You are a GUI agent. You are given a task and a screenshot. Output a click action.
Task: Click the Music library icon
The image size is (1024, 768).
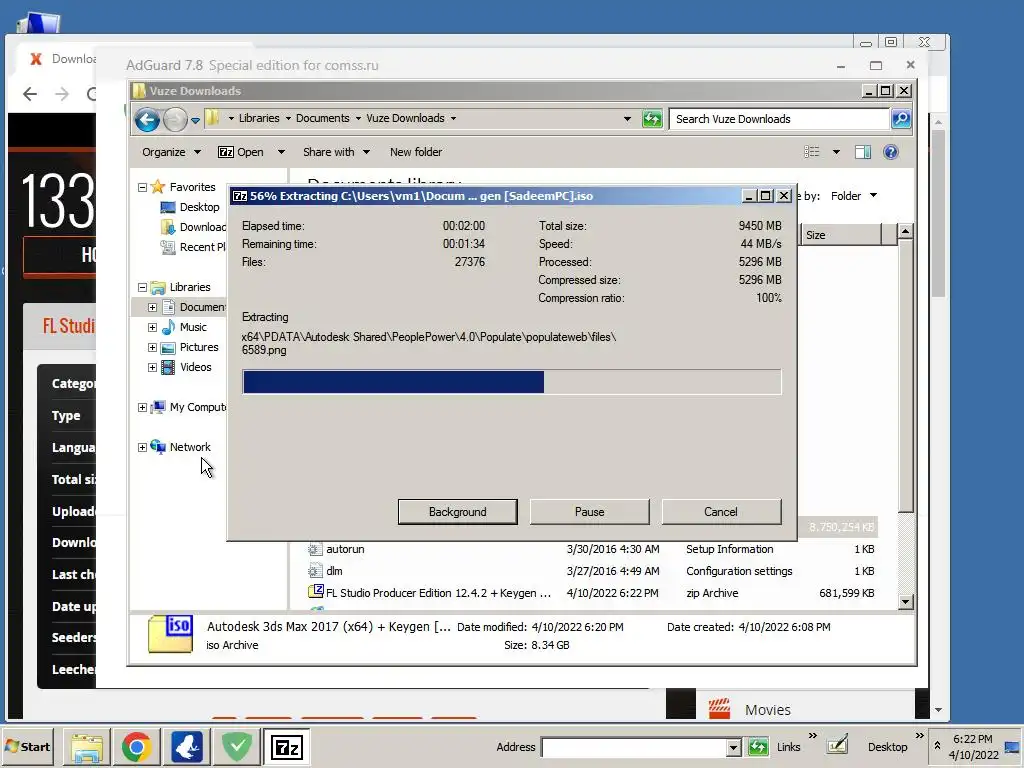click(x=168, y=327)
